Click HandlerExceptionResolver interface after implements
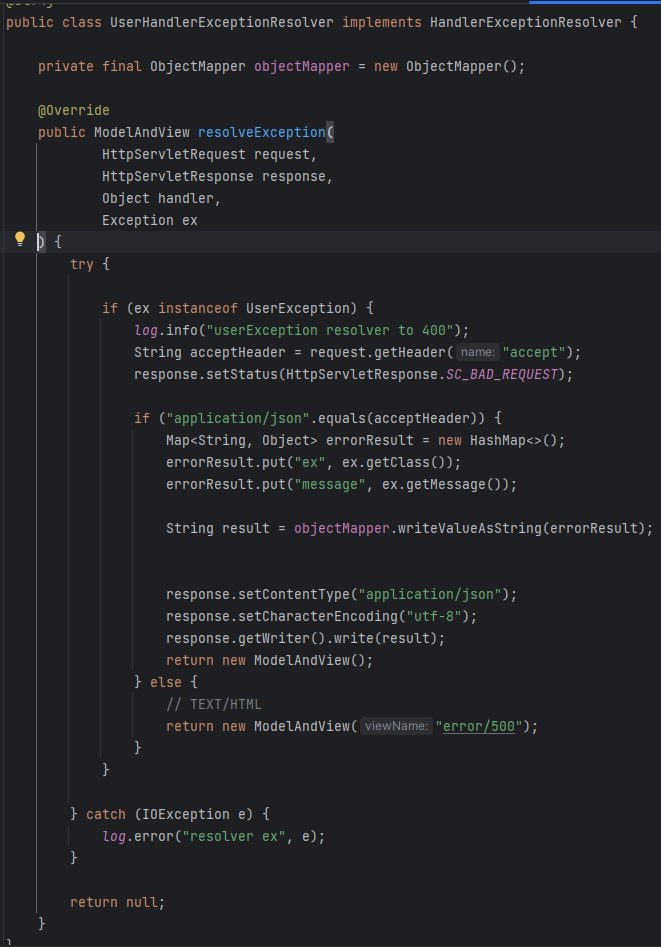Viewport: 661px width, 947px height. [x=526, y=22]
